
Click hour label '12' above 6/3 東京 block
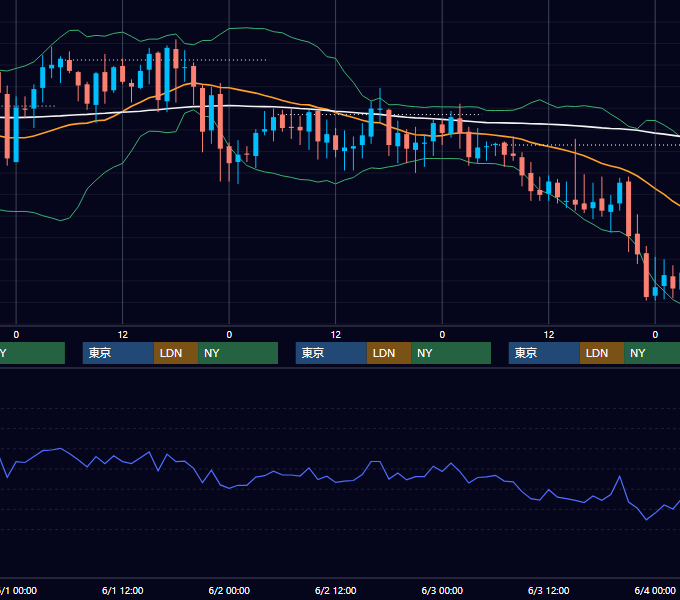point(549,335)
